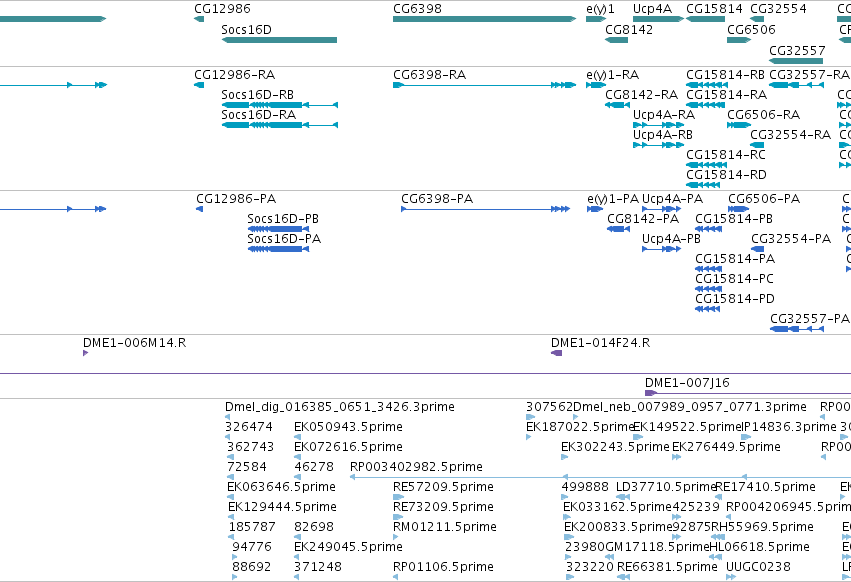The width and height of the screenshot is (851, 582).
Task: Select the DME1-014F24.R clone end
Action: pos(556,353)
